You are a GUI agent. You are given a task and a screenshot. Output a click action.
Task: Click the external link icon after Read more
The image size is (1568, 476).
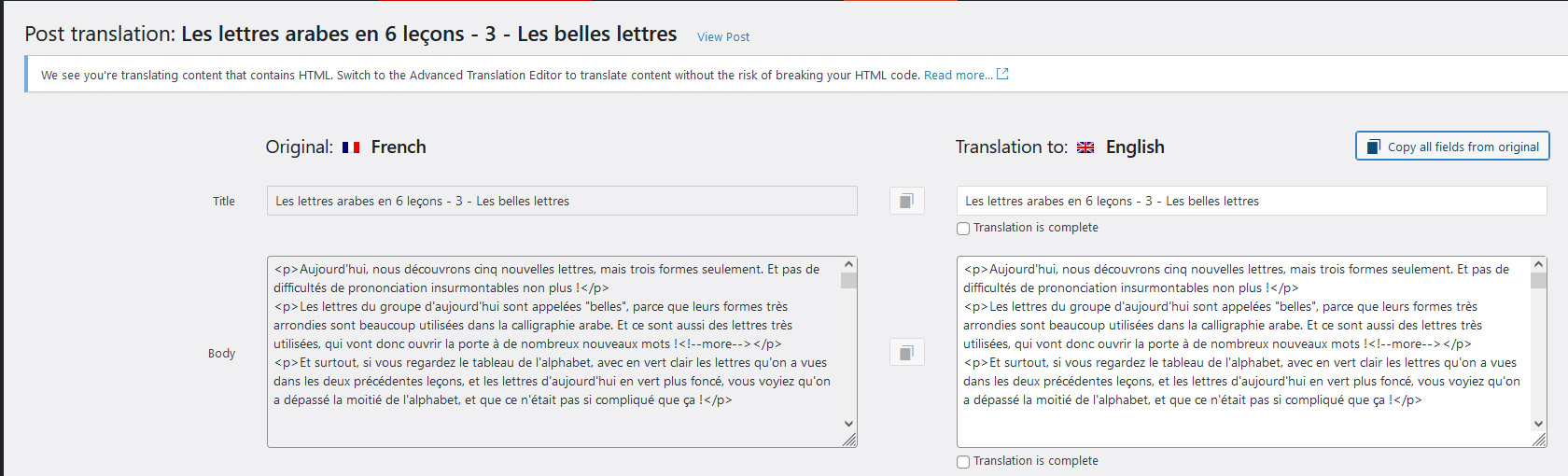[x=1002, y=74]
